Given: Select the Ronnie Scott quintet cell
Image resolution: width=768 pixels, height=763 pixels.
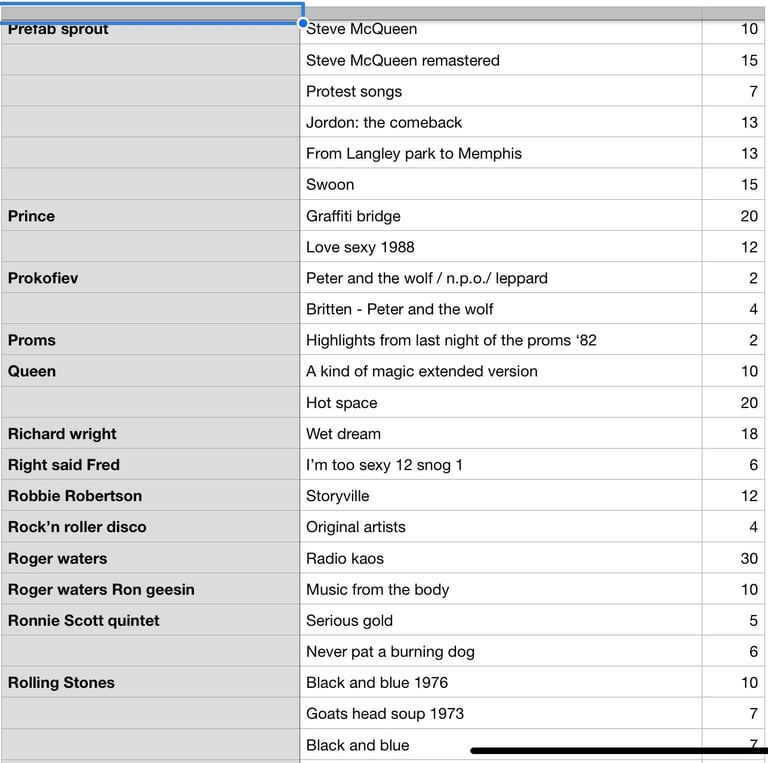Looking at the screenshot, I should point(150,620).
